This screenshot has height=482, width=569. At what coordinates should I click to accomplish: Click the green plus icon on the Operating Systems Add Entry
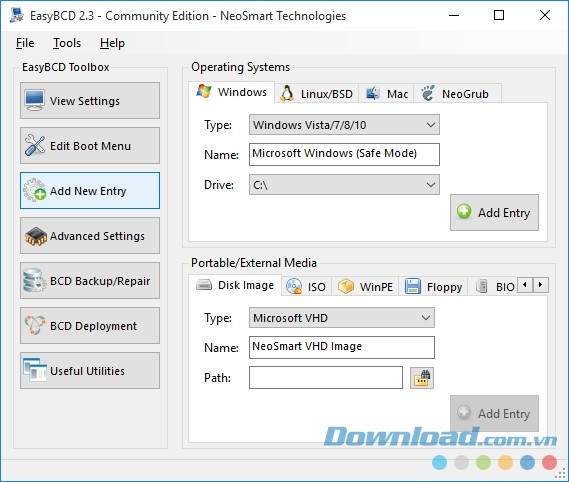(464, 211)
